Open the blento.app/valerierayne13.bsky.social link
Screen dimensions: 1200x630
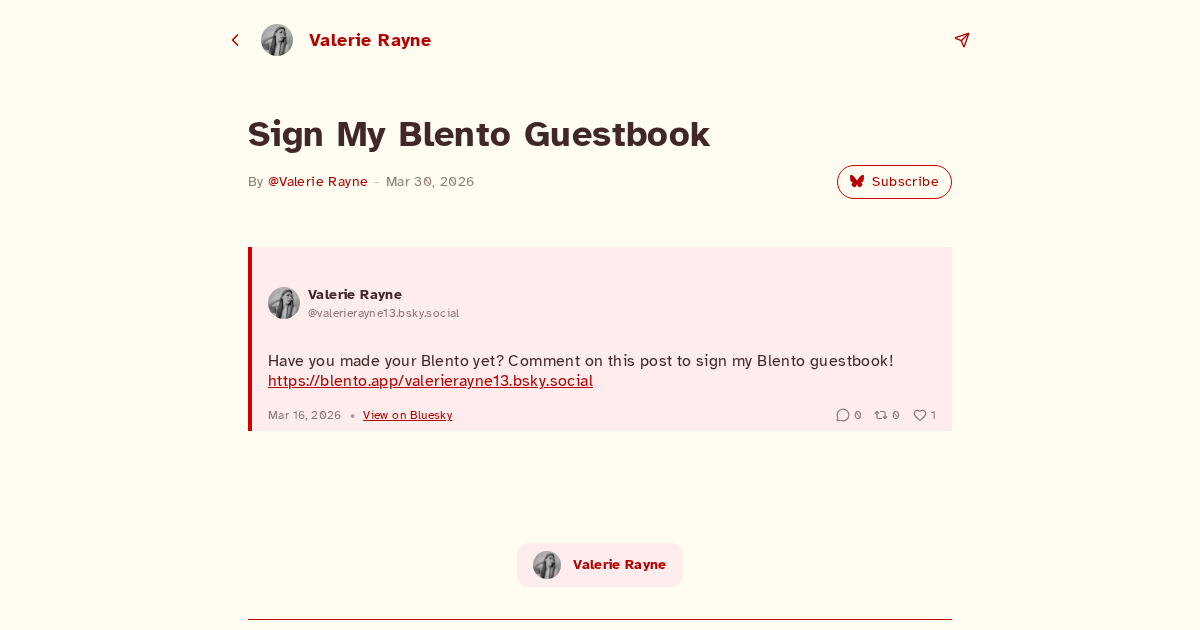coord(430,381)
